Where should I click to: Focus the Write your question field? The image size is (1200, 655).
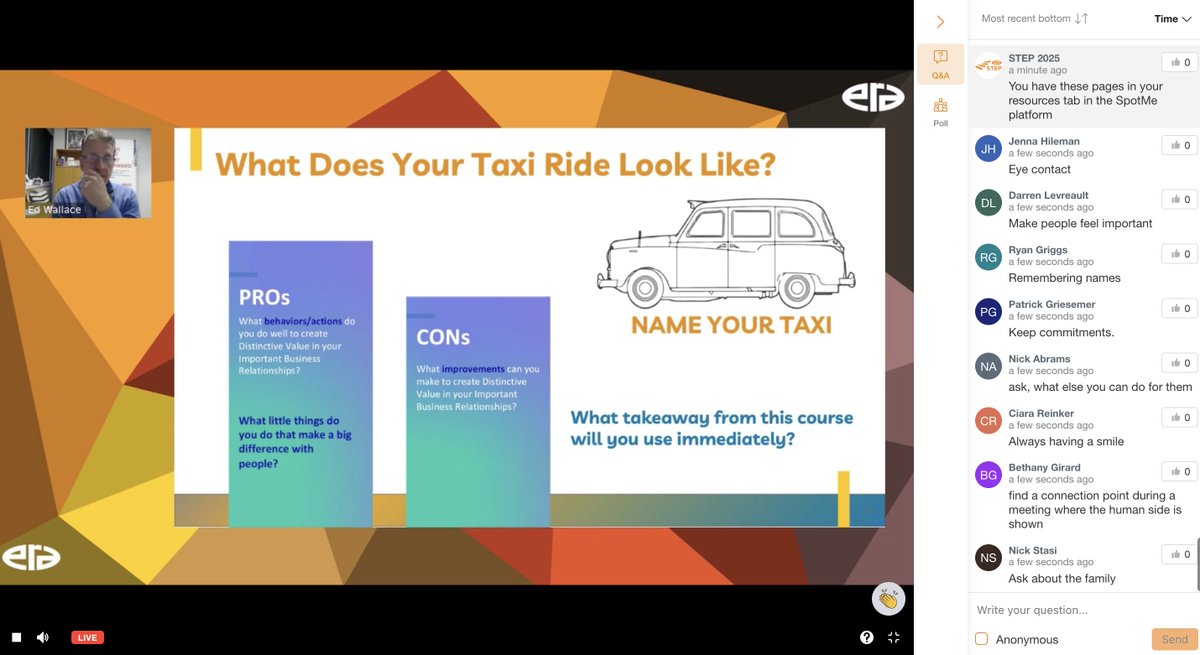pyautogui.click(x=1083, y=610)
